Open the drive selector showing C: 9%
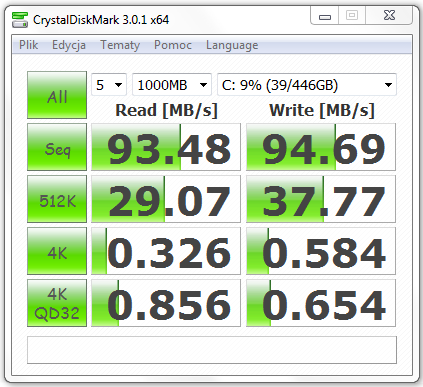Screen dimensions: 423x387 pos(307,85)
